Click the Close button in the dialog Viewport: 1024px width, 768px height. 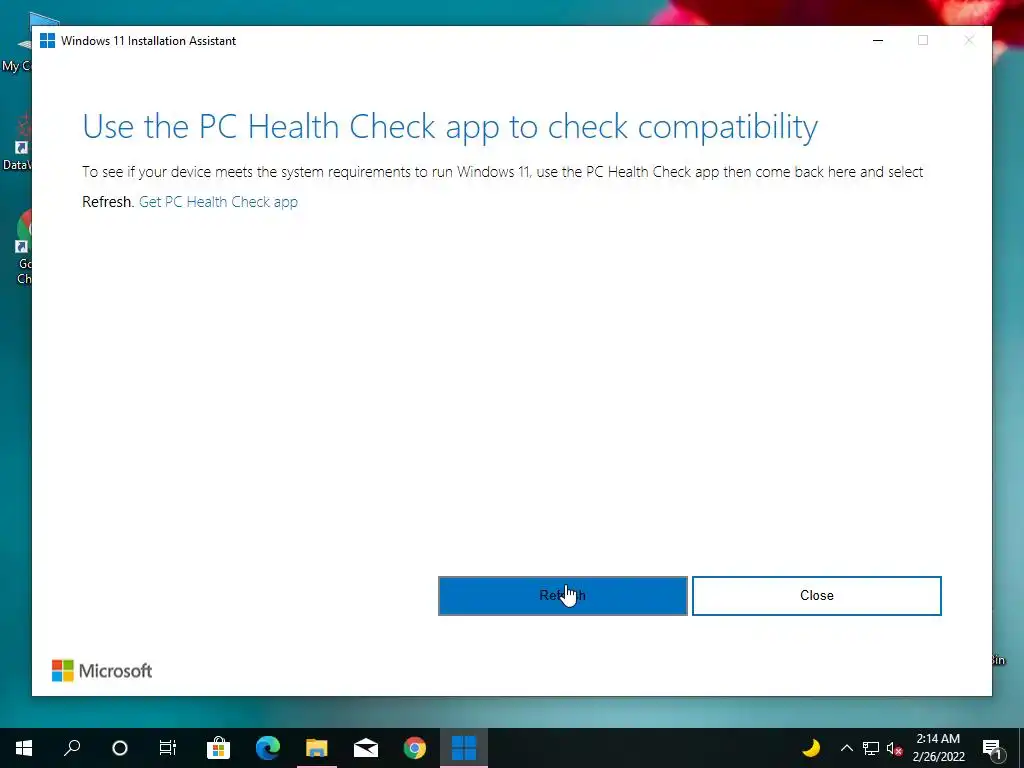[816, 596]
